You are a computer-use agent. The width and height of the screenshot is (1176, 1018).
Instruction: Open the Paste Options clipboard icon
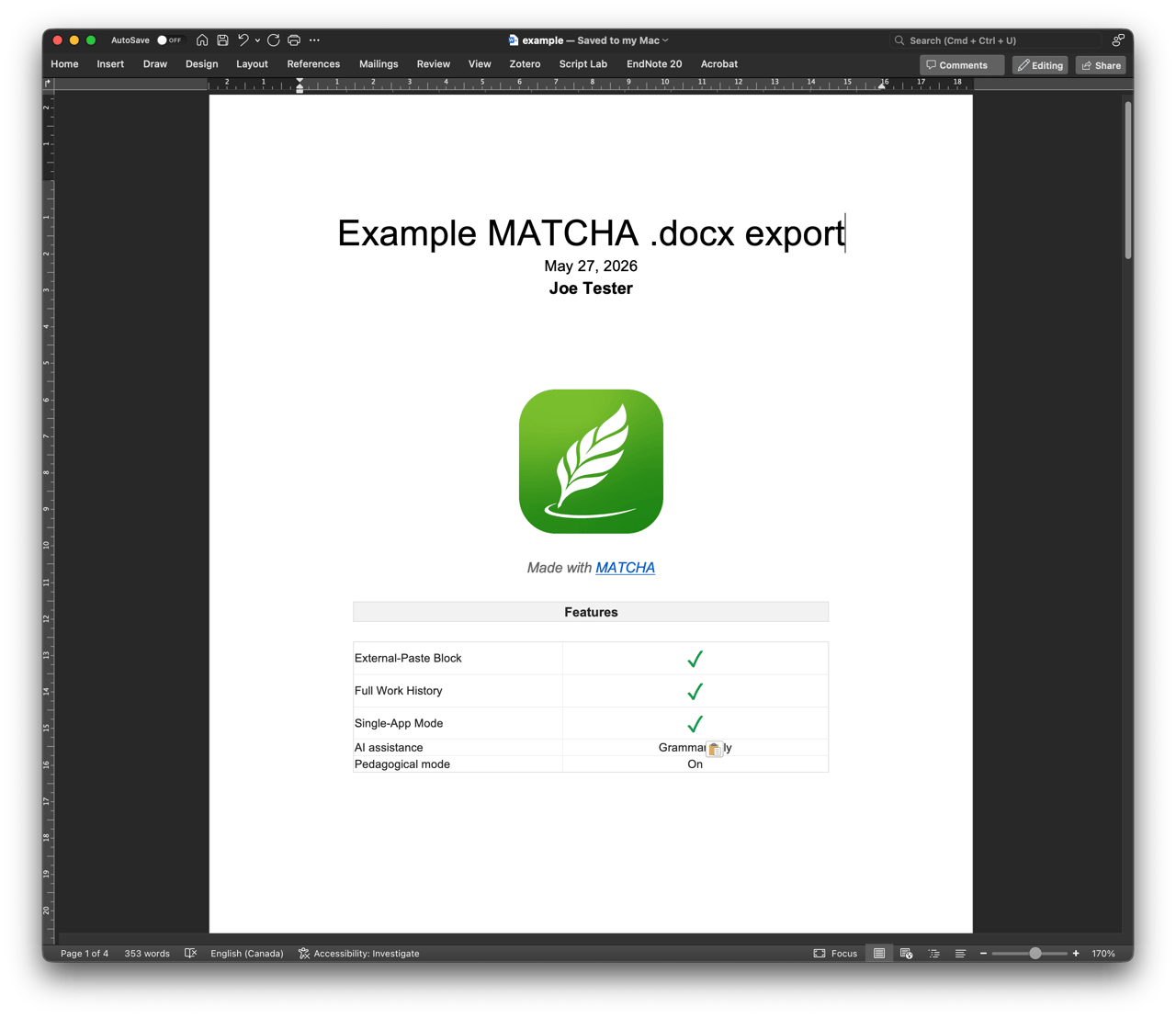(715, 749)
